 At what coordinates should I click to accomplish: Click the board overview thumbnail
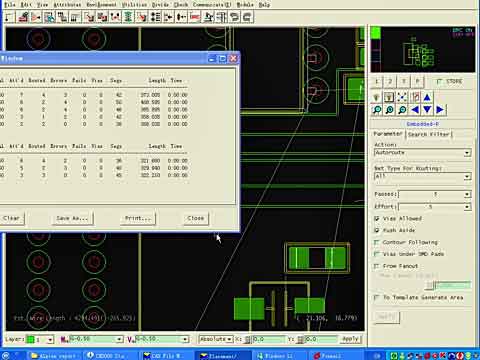[x=423, y=49]
